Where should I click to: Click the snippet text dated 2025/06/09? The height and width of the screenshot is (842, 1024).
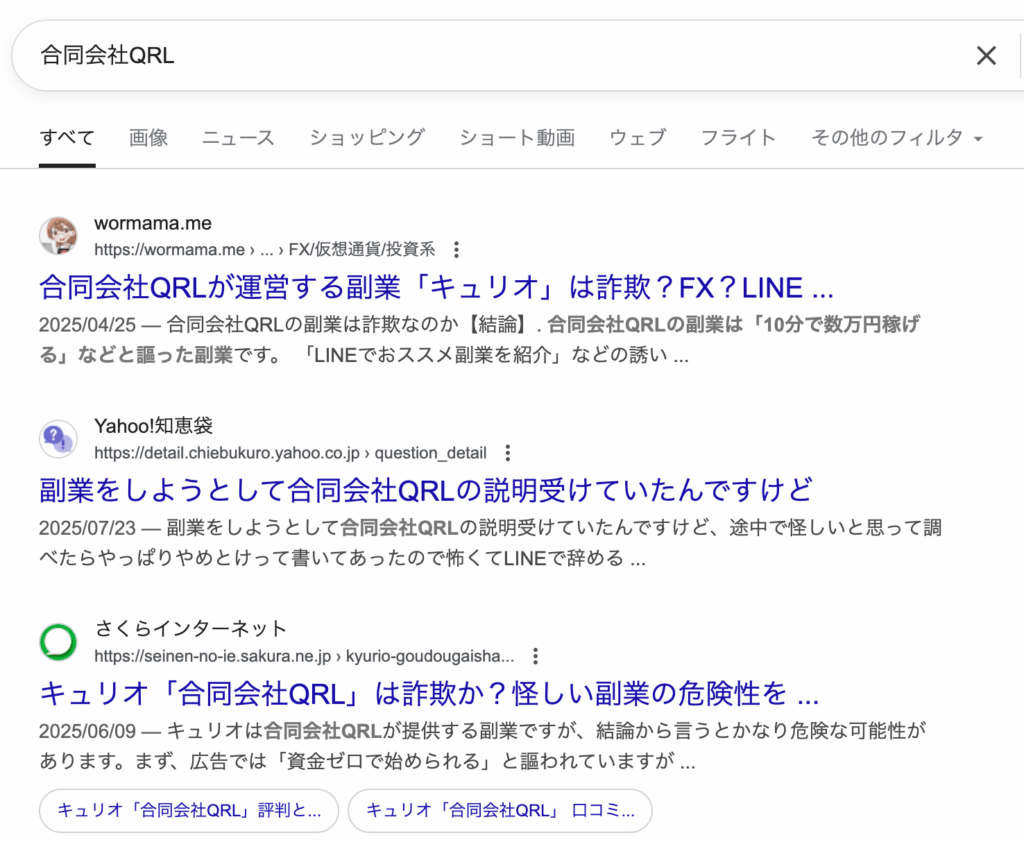point(482,746)
